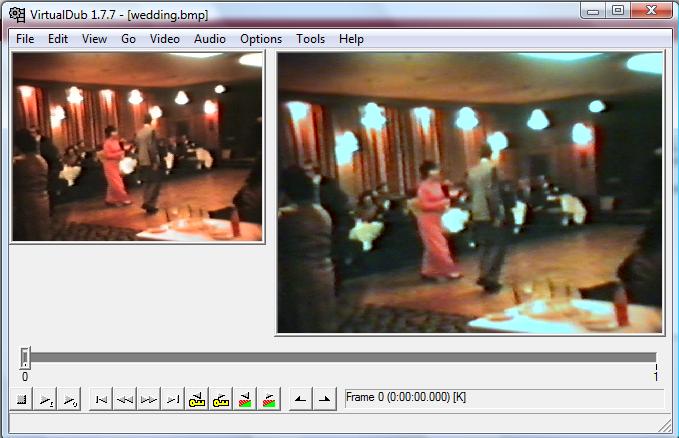Image resolution: width=679 pixels, height=438 pixels.
Task: Close the VirtualDub window
Action: (x=651, y=10)
